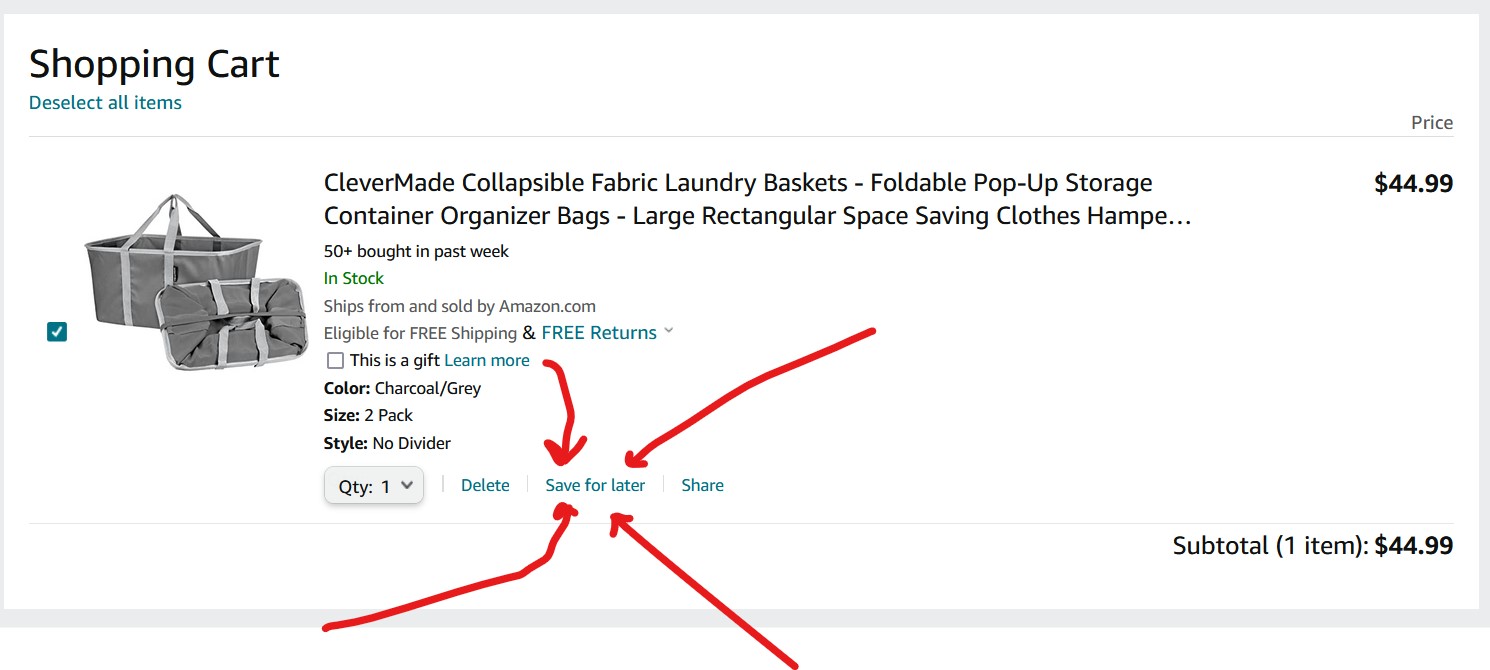This screenshot has width=1490, height=670.
Task: Click the "Price" column header
Action: coord(1431,123)
